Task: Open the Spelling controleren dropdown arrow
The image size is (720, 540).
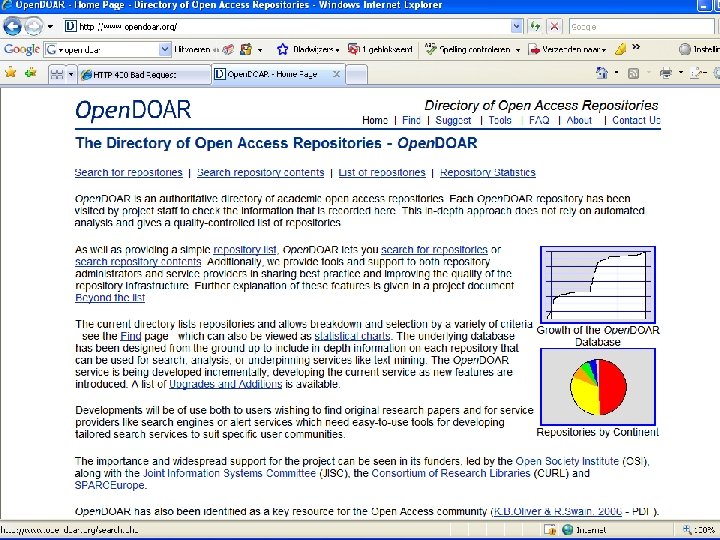Action: (x=518, y=50)
